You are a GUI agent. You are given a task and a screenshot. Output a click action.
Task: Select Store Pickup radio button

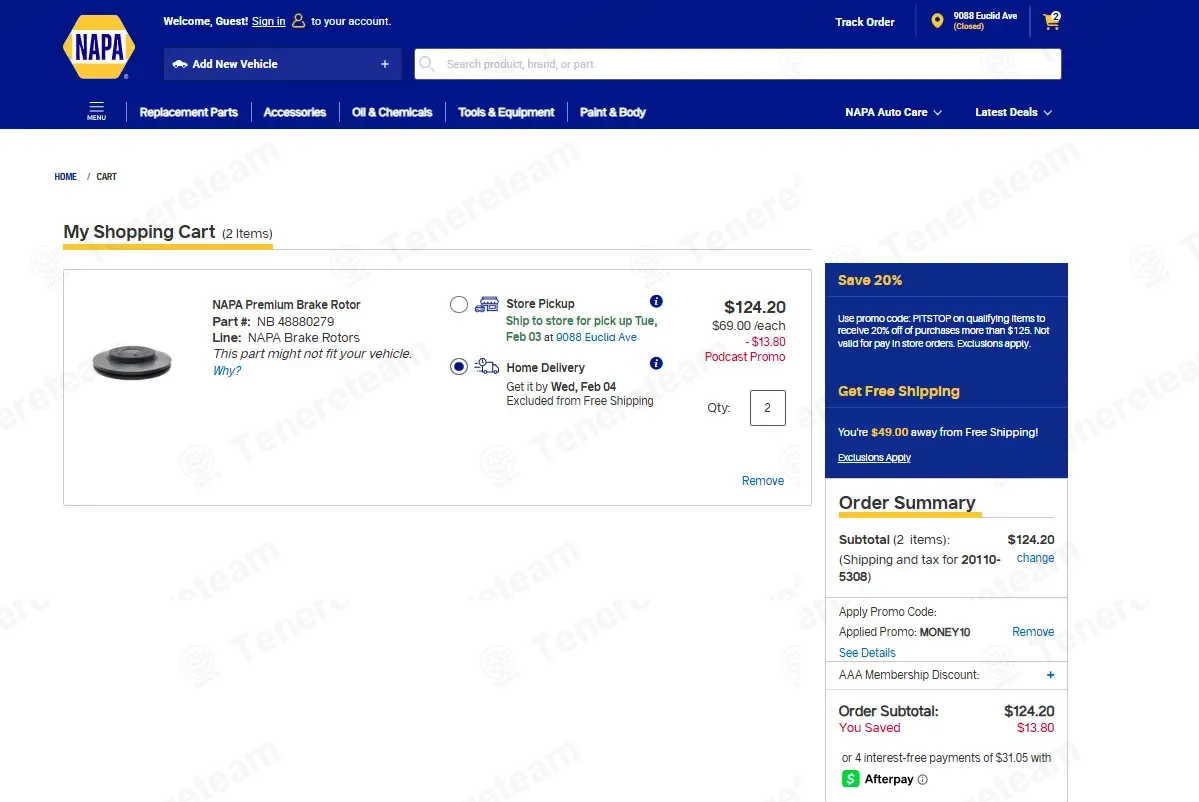click(x=459, y=305)
